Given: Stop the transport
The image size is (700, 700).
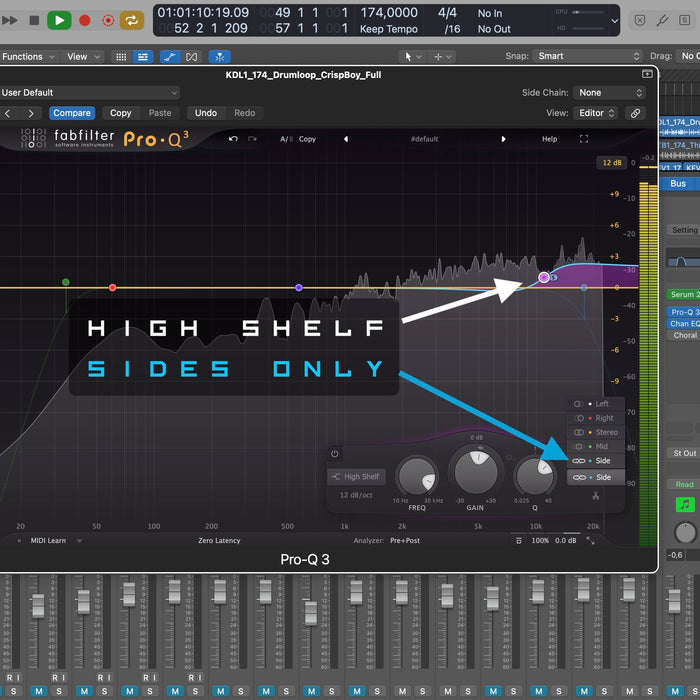Looking at the screenshot, I should pyautogui.click(x=34, y=20).
